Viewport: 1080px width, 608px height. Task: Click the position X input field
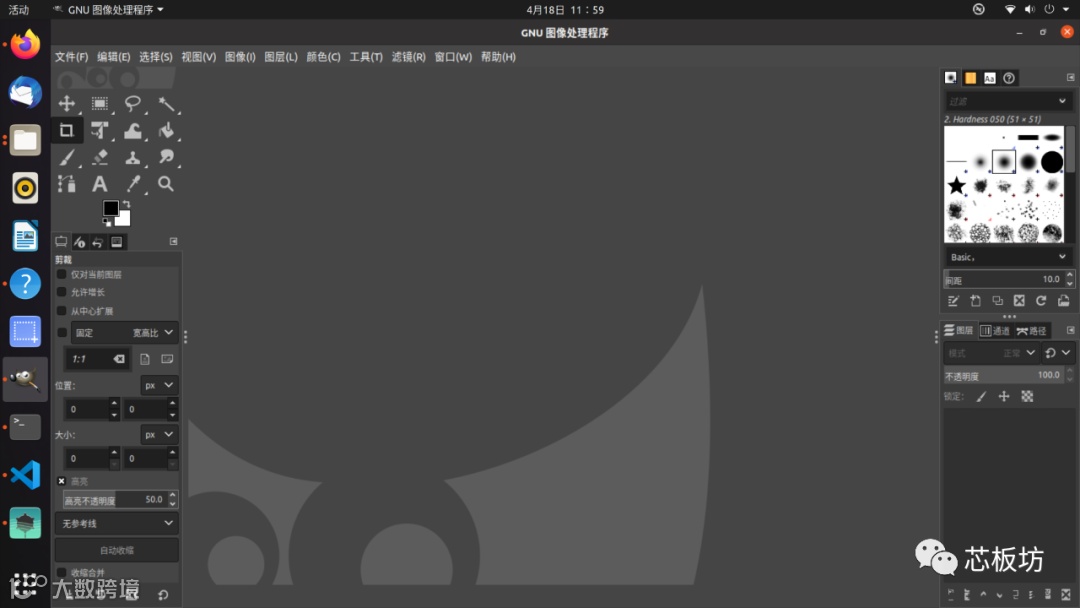coord(85,409)
